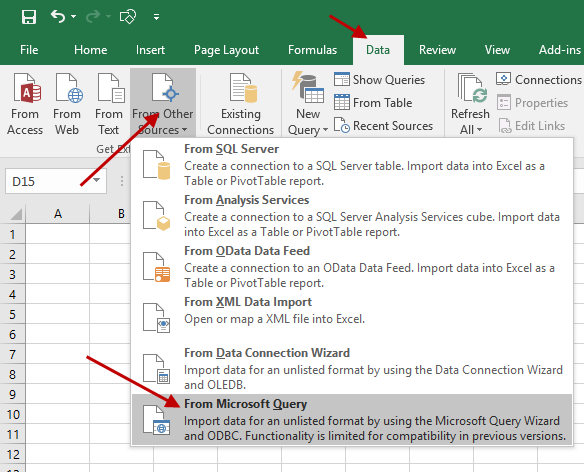Select column B header

121,214
